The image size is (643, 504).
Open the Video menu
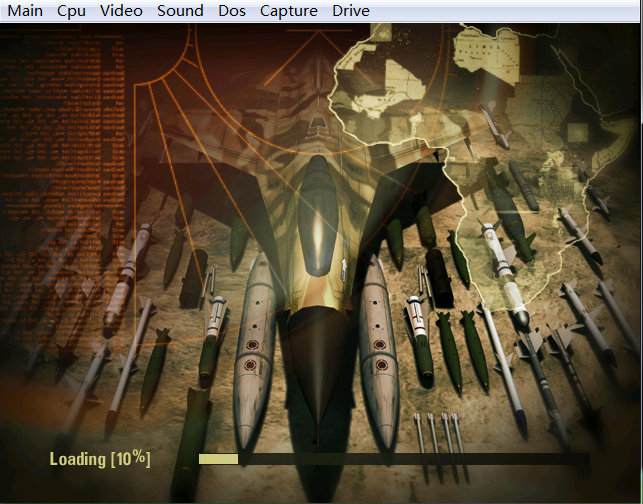click(121, 11)
